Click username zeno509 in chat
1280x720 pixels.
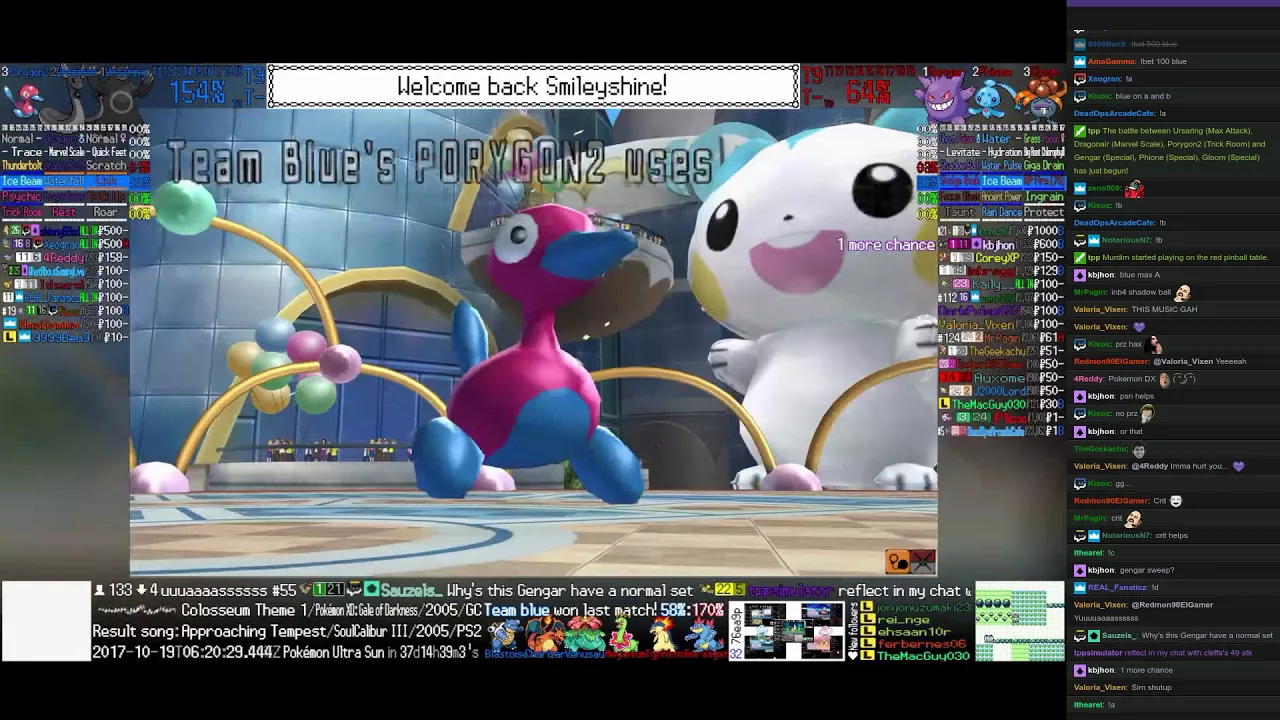(1105, 188)
